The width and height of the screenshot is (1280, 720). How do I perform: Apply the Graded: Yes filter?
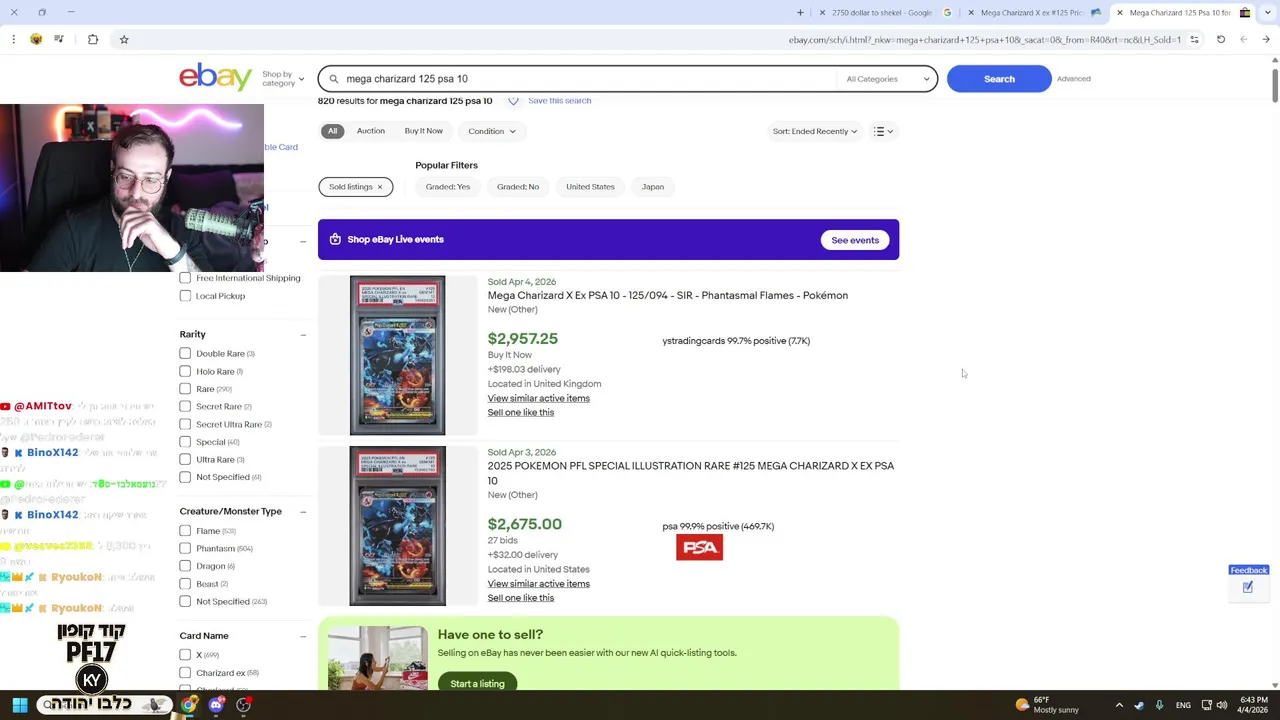[x=448, y=187]
